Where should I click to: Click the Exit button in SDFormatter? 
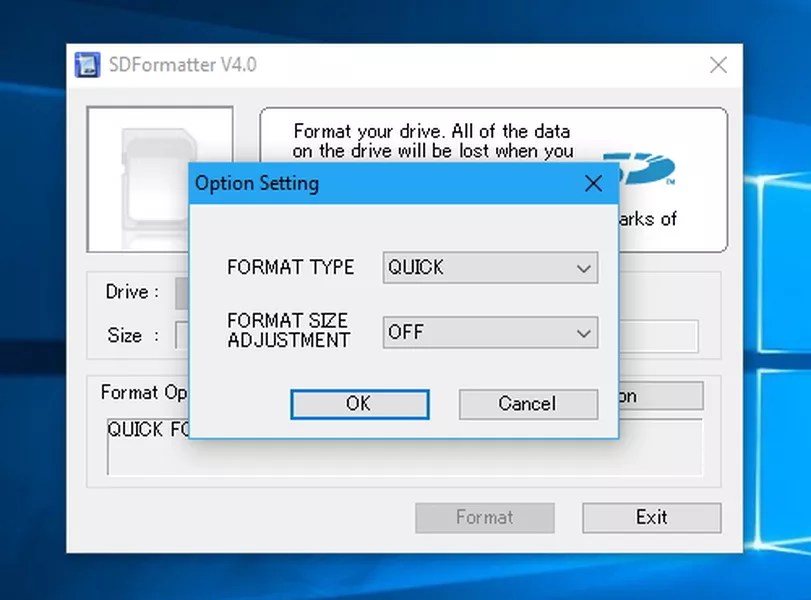[652, 517]
